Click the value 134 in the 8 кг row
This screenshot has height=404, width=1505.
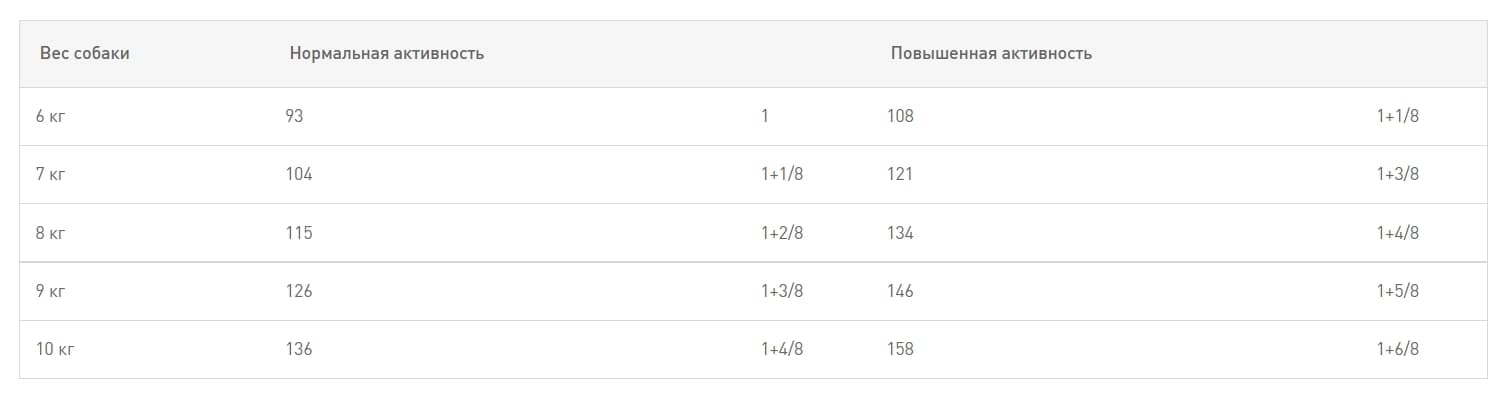900,233
